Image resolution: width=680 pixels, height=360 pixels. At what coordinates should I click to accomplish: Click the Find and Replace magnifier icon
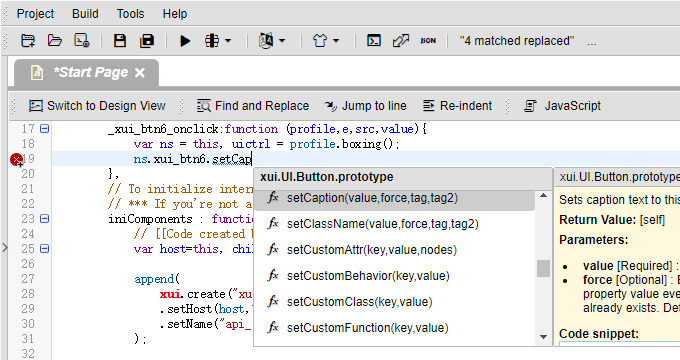(x=204, y=106)
